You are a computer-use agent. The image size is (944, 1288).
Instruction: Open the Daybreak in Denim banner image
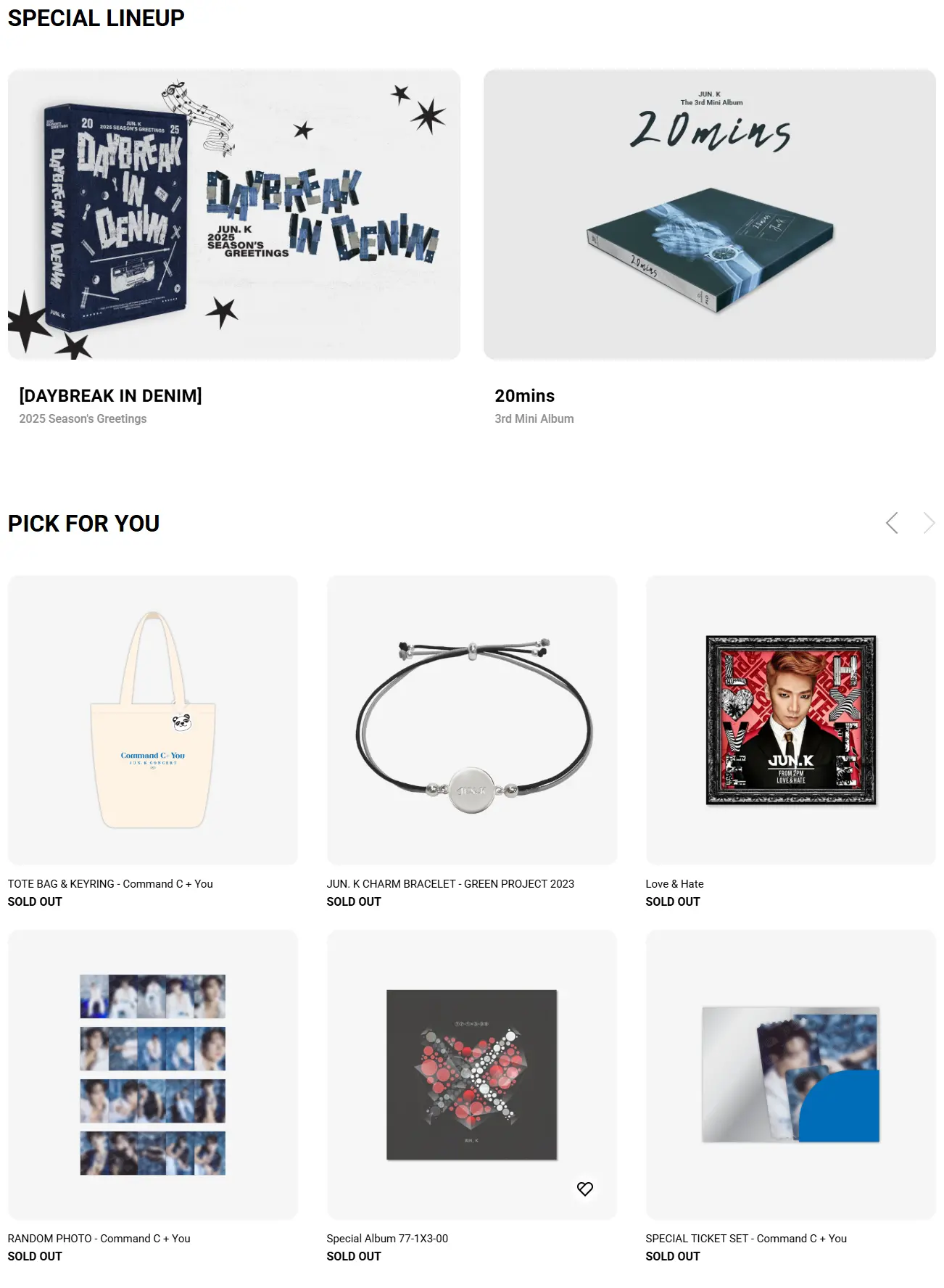[x=234, y=215]
